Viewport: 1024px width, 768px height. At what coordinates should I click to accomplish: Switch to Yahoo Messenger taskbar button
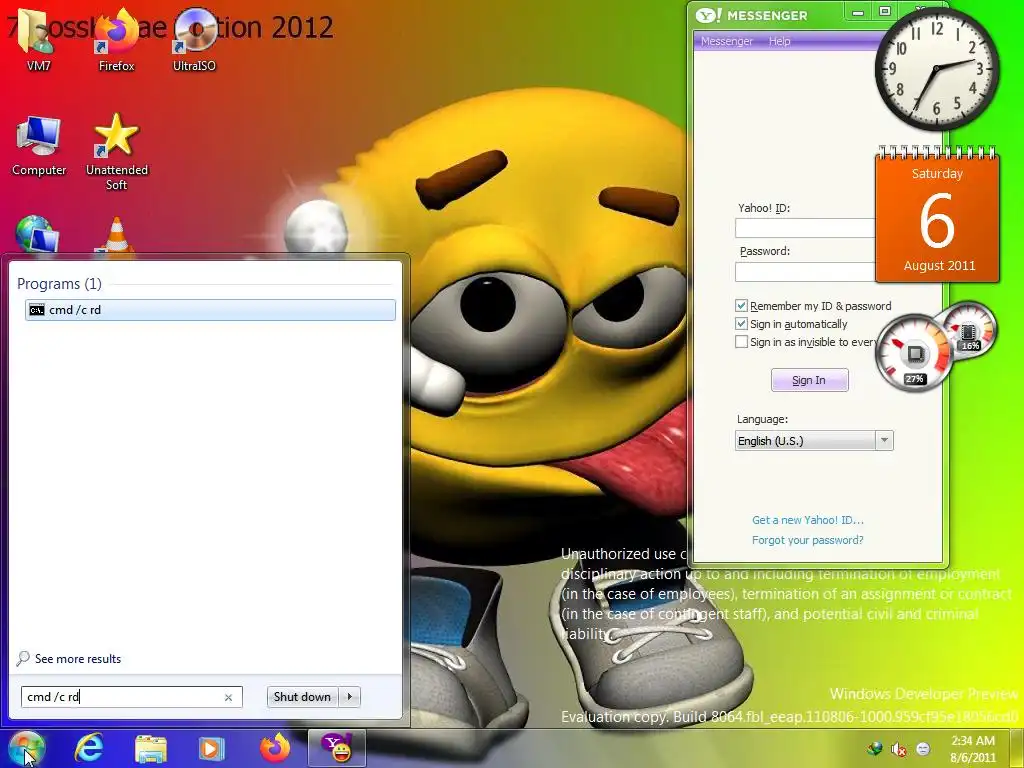pos(337,748)
